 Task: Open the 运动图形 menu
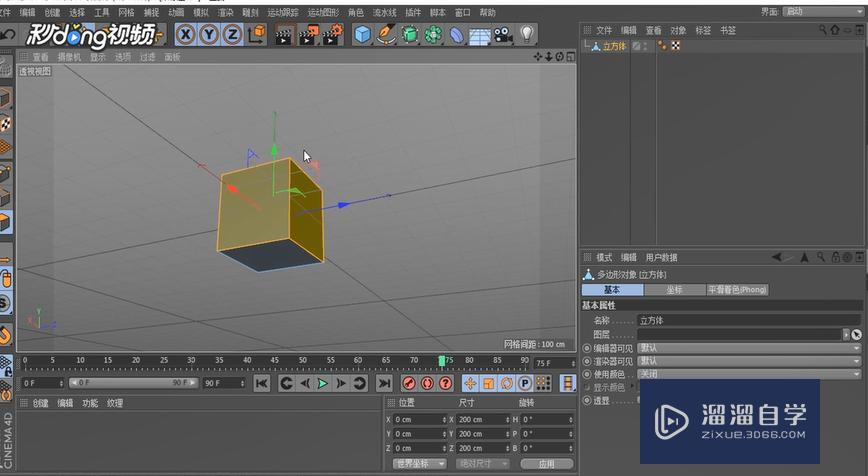click(323, 12)
